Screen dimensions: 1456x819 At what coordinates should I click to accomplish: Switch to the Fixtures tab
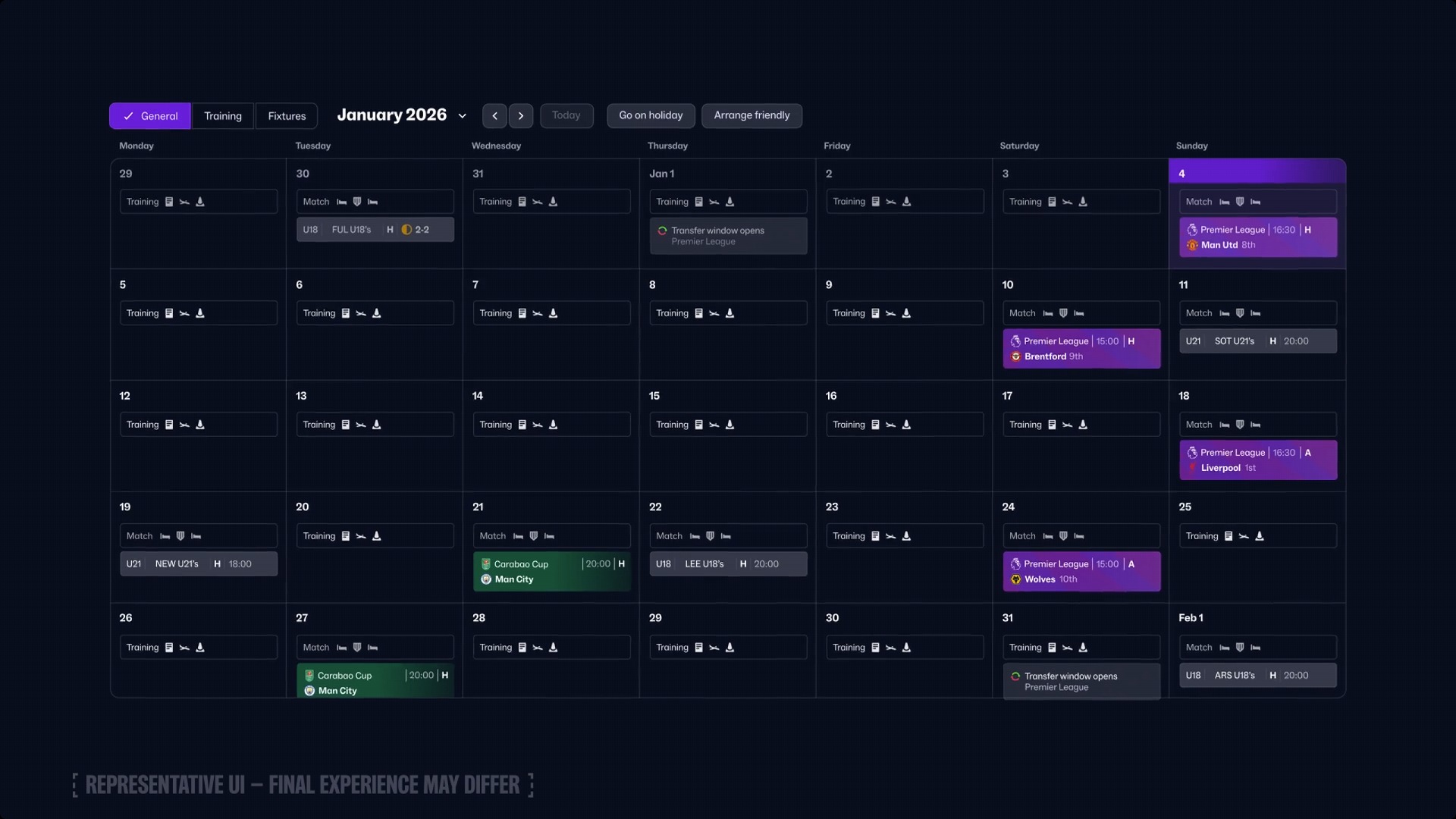(x=286, y=115)
